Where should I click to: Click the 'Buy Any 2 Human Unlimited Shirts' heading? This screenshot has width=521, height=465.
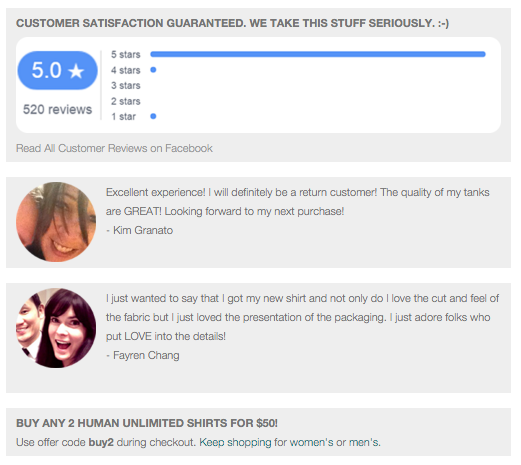(x=147, y=423)
